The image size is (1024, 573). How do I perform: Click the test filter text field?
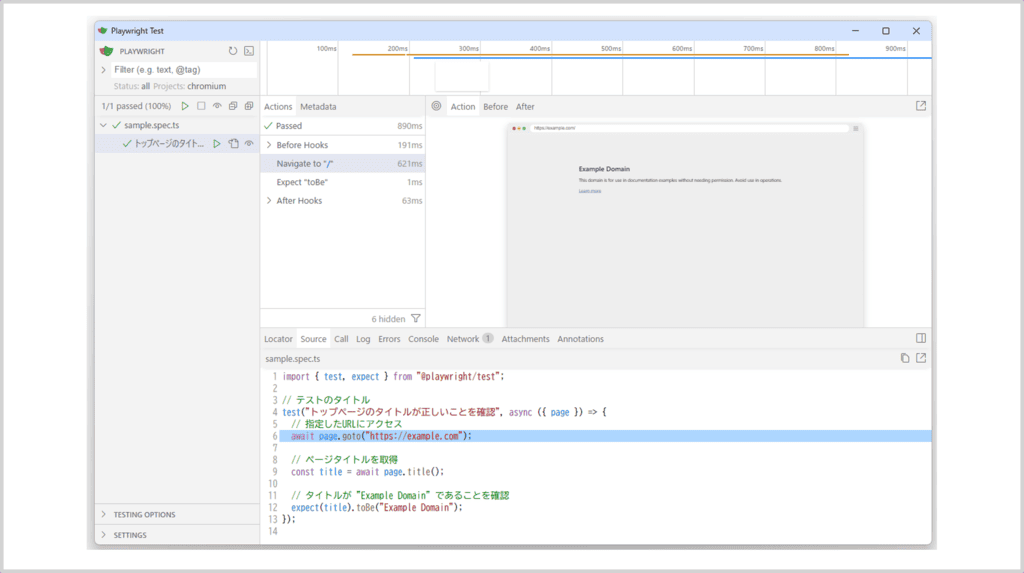[x=183, y=70]
